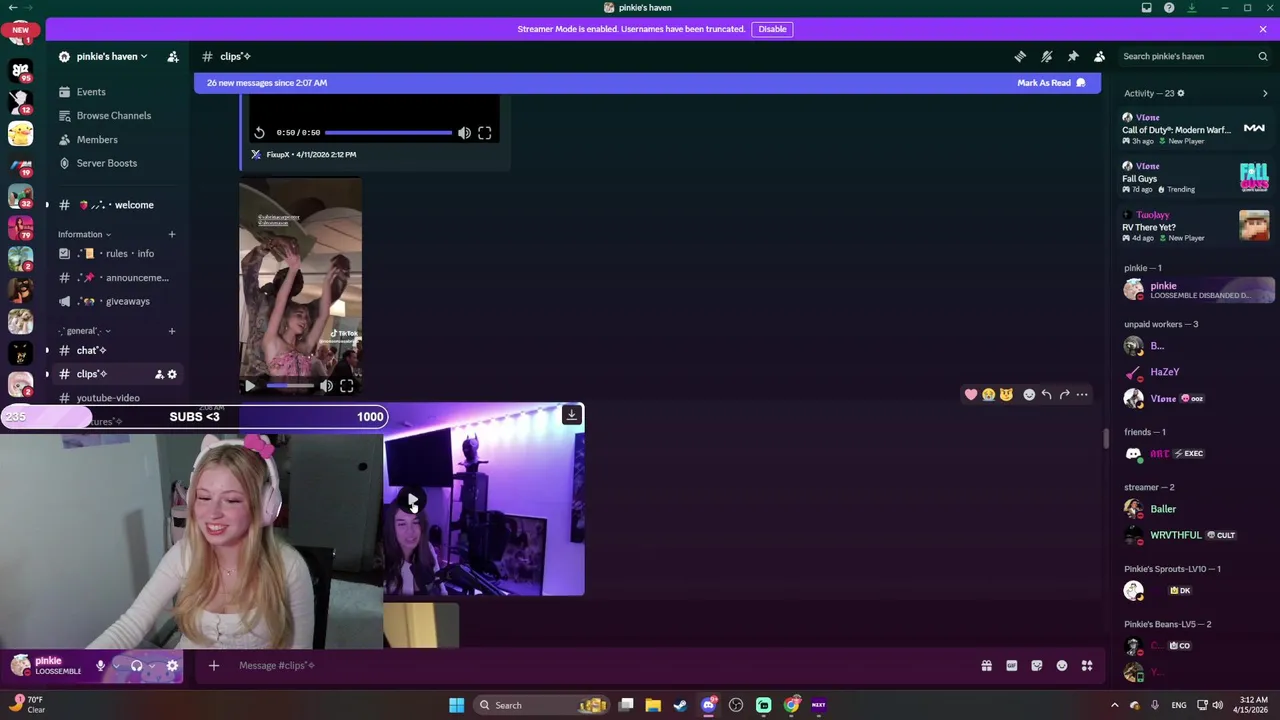Open the giveaways channel

tap(118, 301)
